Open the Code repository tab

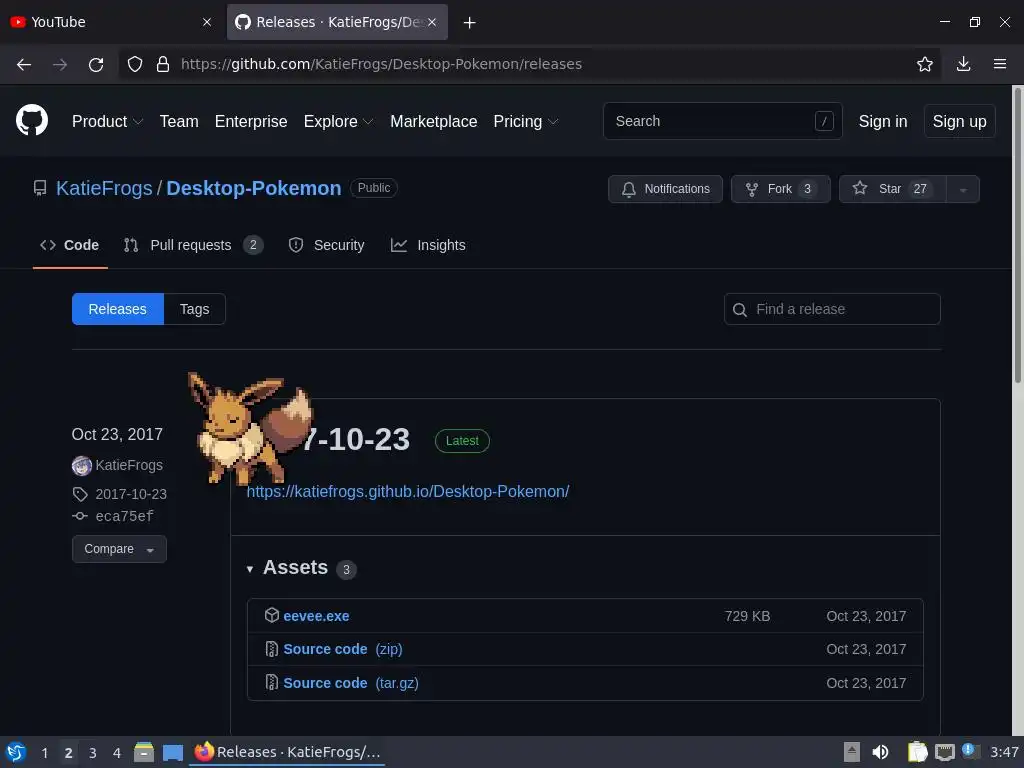70,246
